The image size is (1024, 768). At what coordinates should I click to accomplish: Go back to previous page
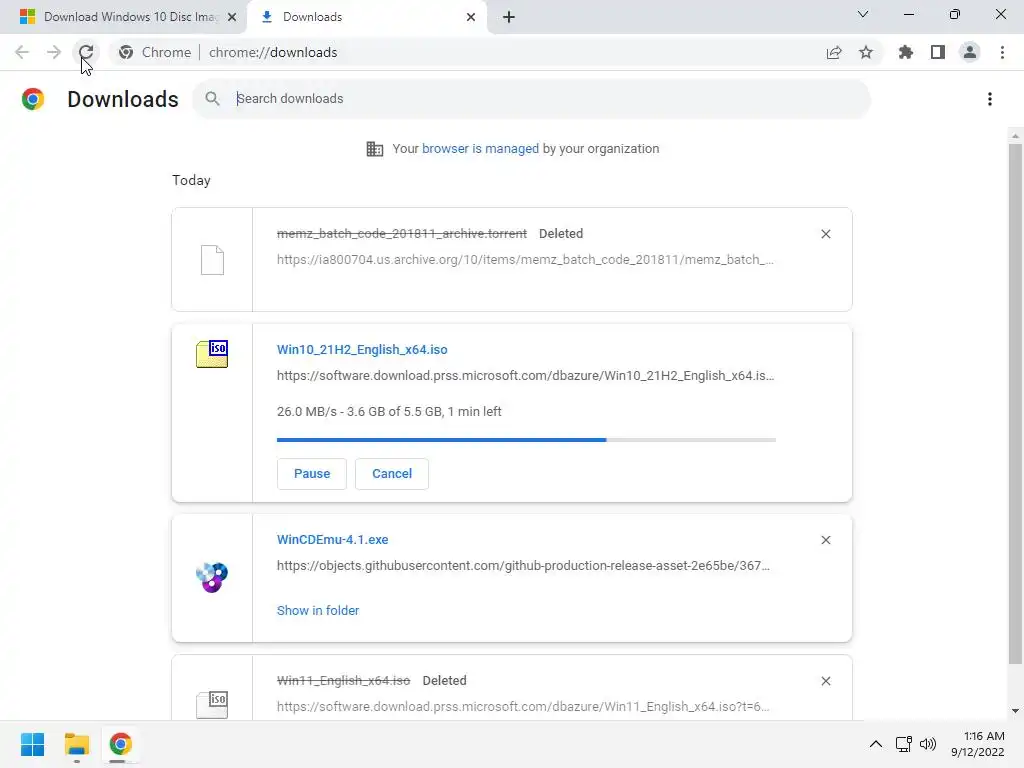pyautogui.click(x=22, y=52)
